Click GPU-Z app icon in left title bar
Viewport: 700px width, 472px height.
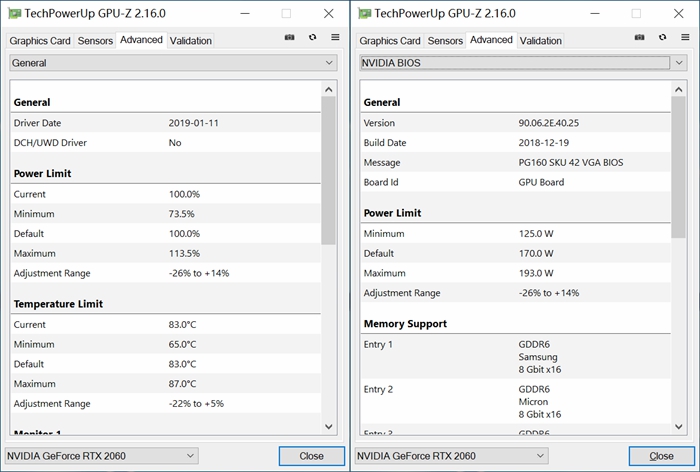14,14
